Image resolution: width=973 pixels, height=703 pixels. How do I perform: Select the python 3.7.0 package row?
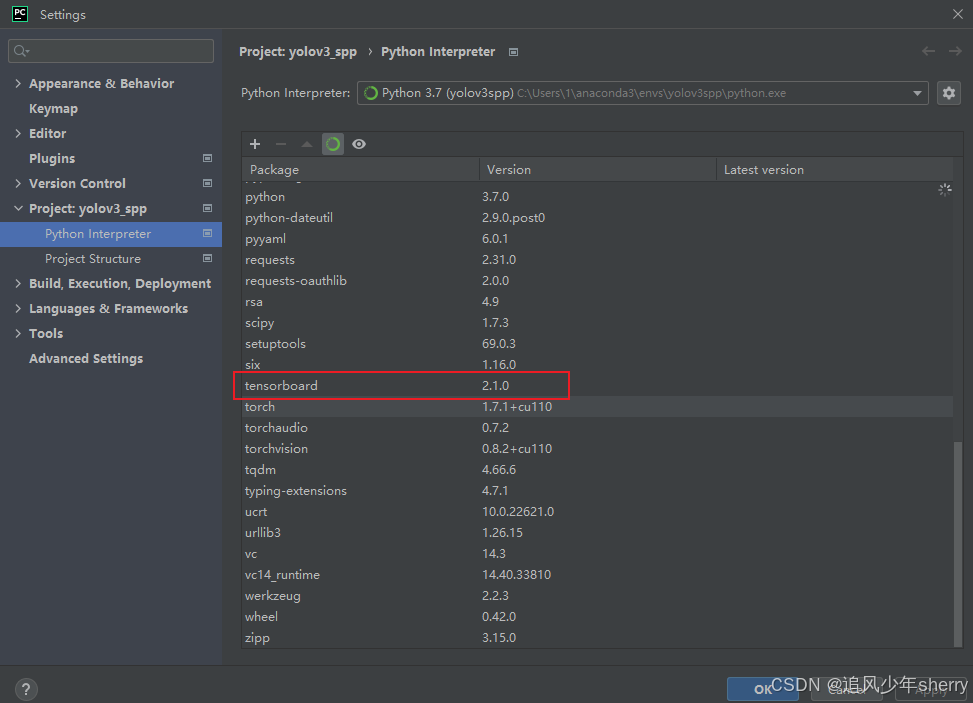(x=598, y=197)
